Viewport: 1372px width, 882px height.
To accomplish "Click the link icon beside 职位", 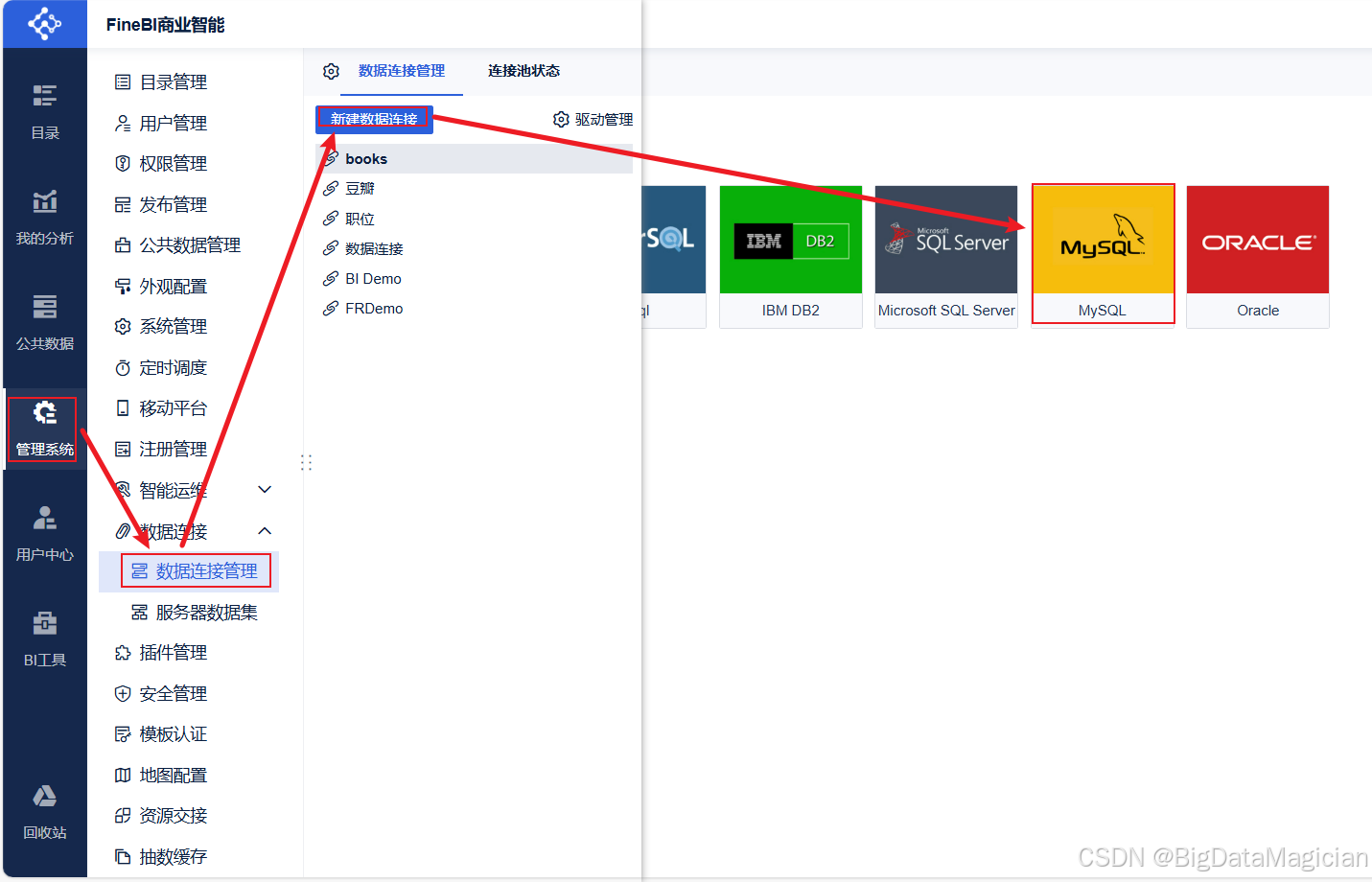I will [331, 219].
